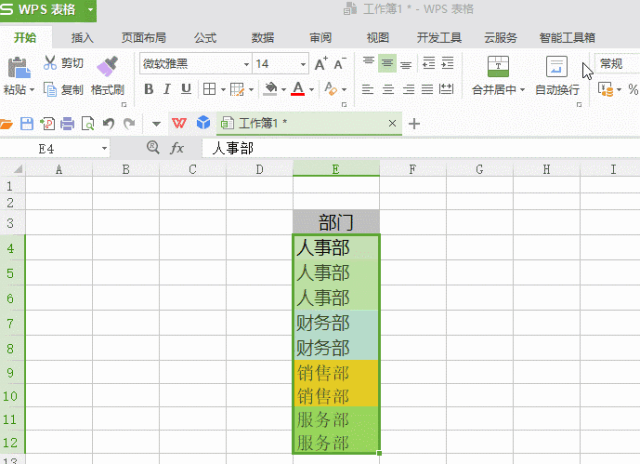Align text left horizontally
Image resolution: width=640 pixels, height=464 pixels.
tap(368, 89)
